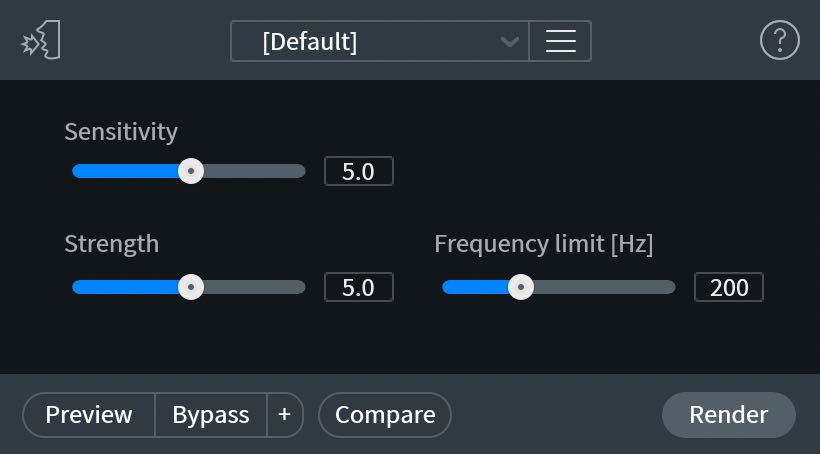Click the Frequency limit [Hz] label
This screenshot has height=454, width=820.
pyautogui.click(x=543, y=244)
